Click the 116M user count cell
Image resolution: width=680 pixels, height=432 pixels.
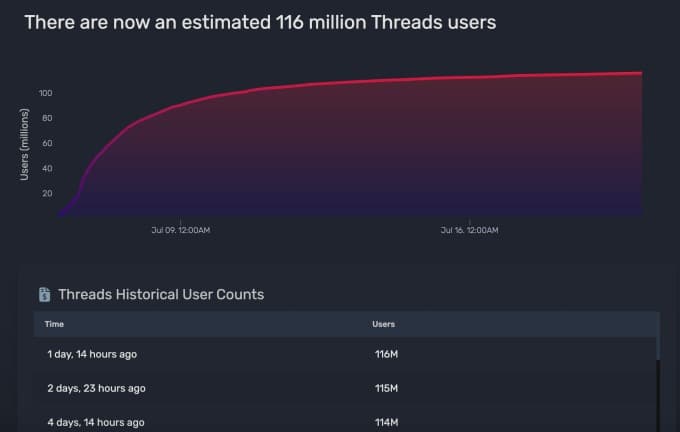point(386,354)
